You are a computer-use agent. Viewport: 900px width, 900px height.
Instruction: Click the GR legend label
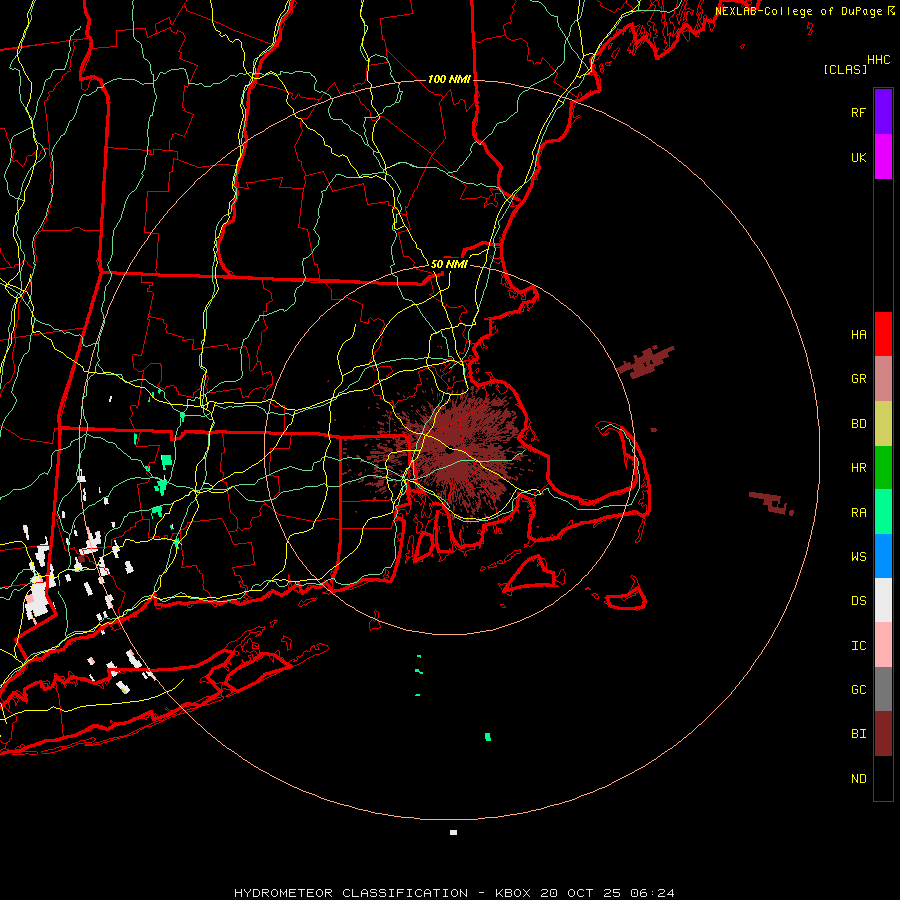click(x=859, y=379)
